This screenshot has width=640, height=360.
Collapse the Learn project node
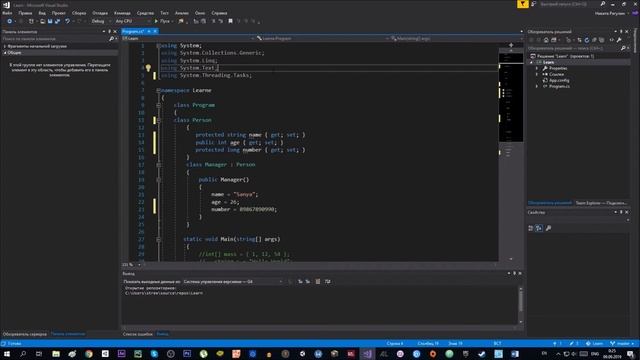tap(532, 62)
